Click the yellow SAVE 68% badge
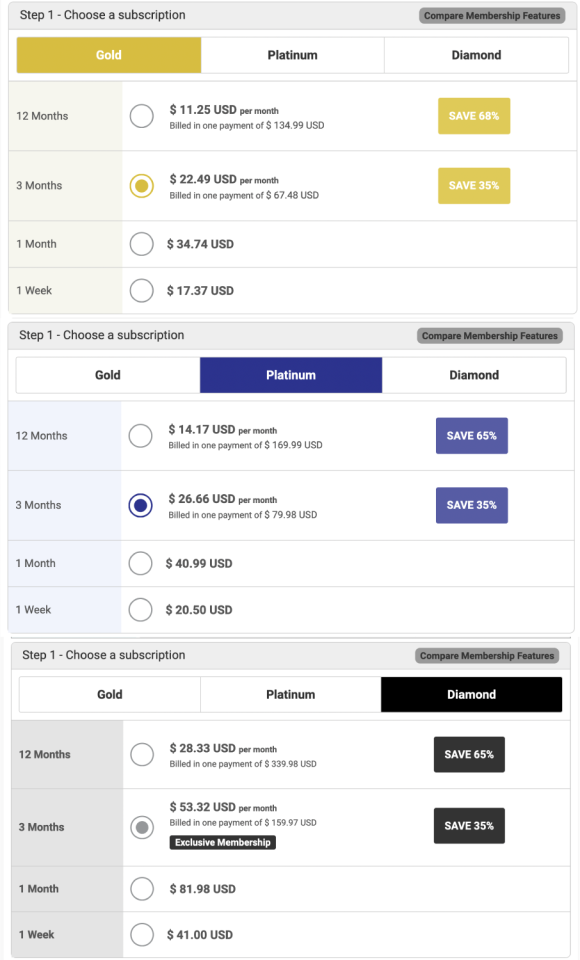Image resolution: width=580 pixels, height=960 pixels. 474,116
